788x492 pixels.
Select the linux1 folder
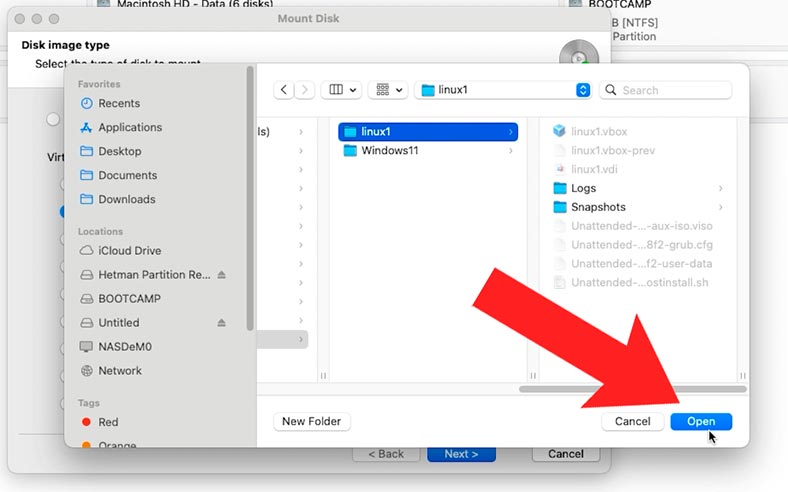428,132
